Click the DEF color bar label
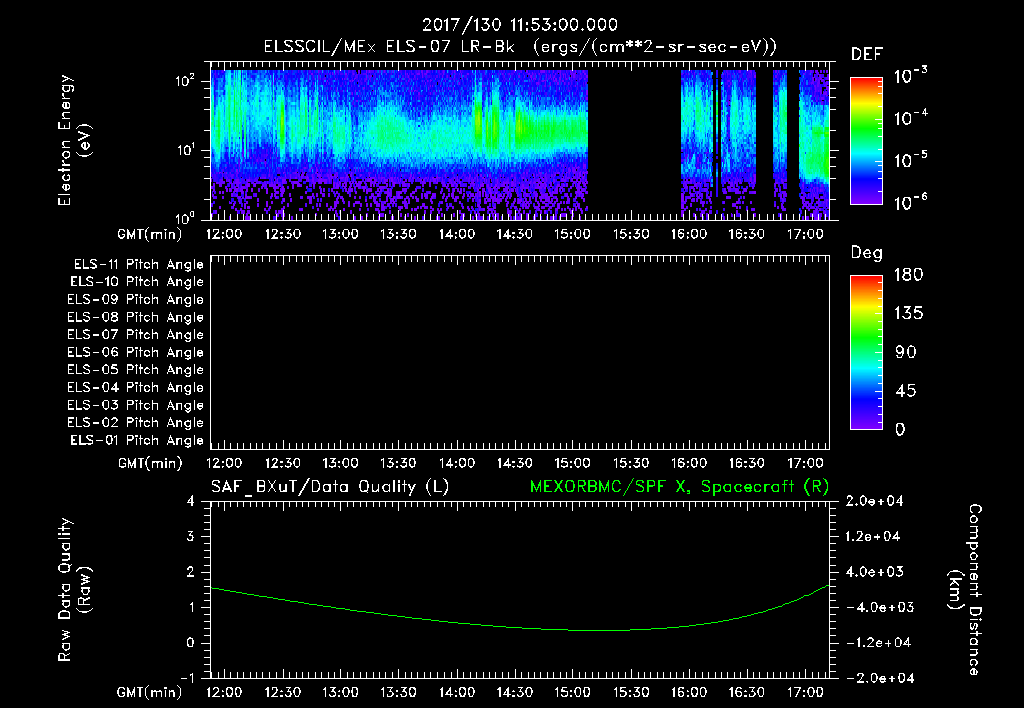 point(867,55)
